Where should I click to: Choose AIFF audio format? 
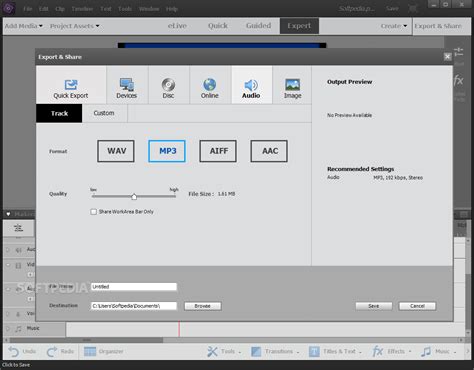tap(218, 151)
